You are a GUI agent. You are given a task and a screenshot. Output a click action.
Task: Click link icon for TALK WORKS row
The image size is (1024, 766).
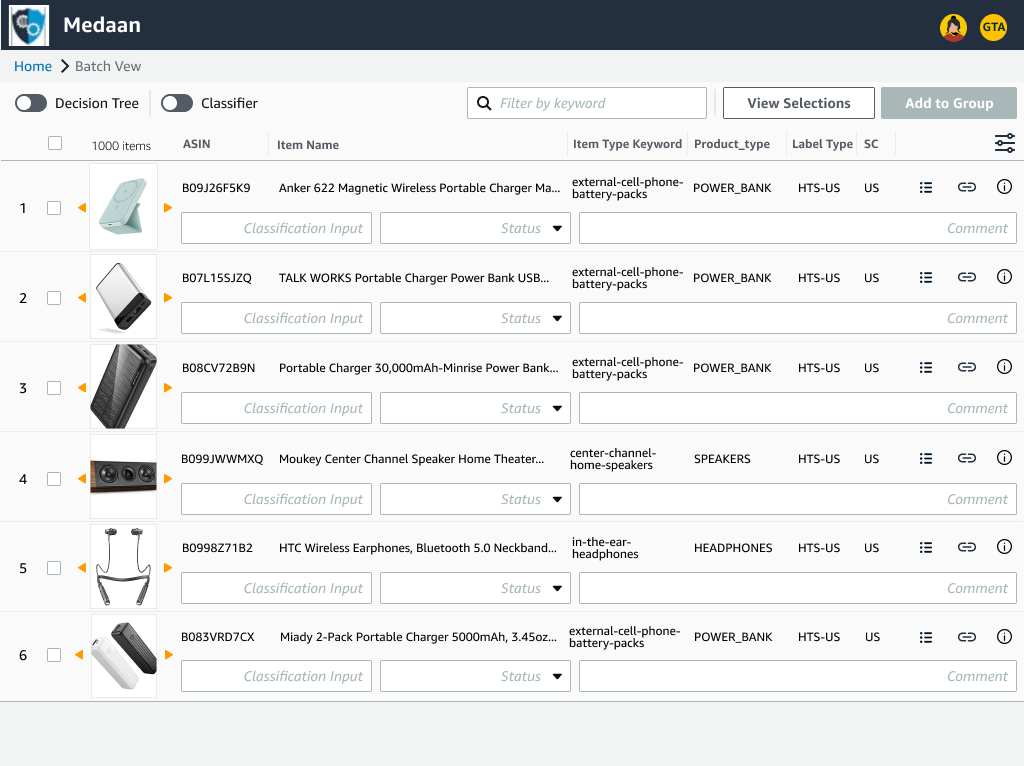pos(967,278)
